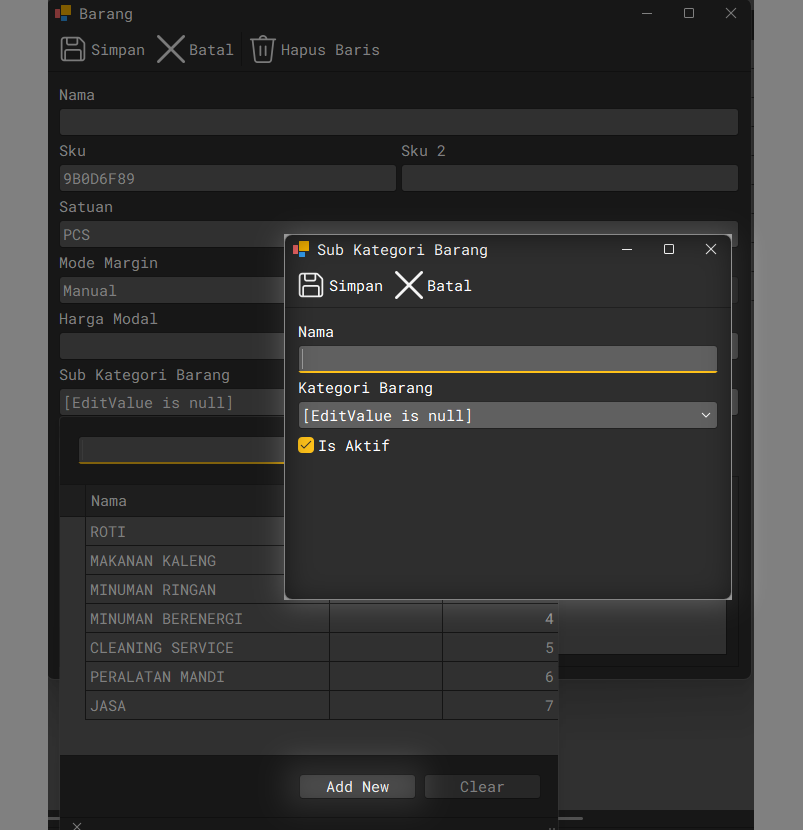Focus the Nama field in the dialog

pos(507,359)
